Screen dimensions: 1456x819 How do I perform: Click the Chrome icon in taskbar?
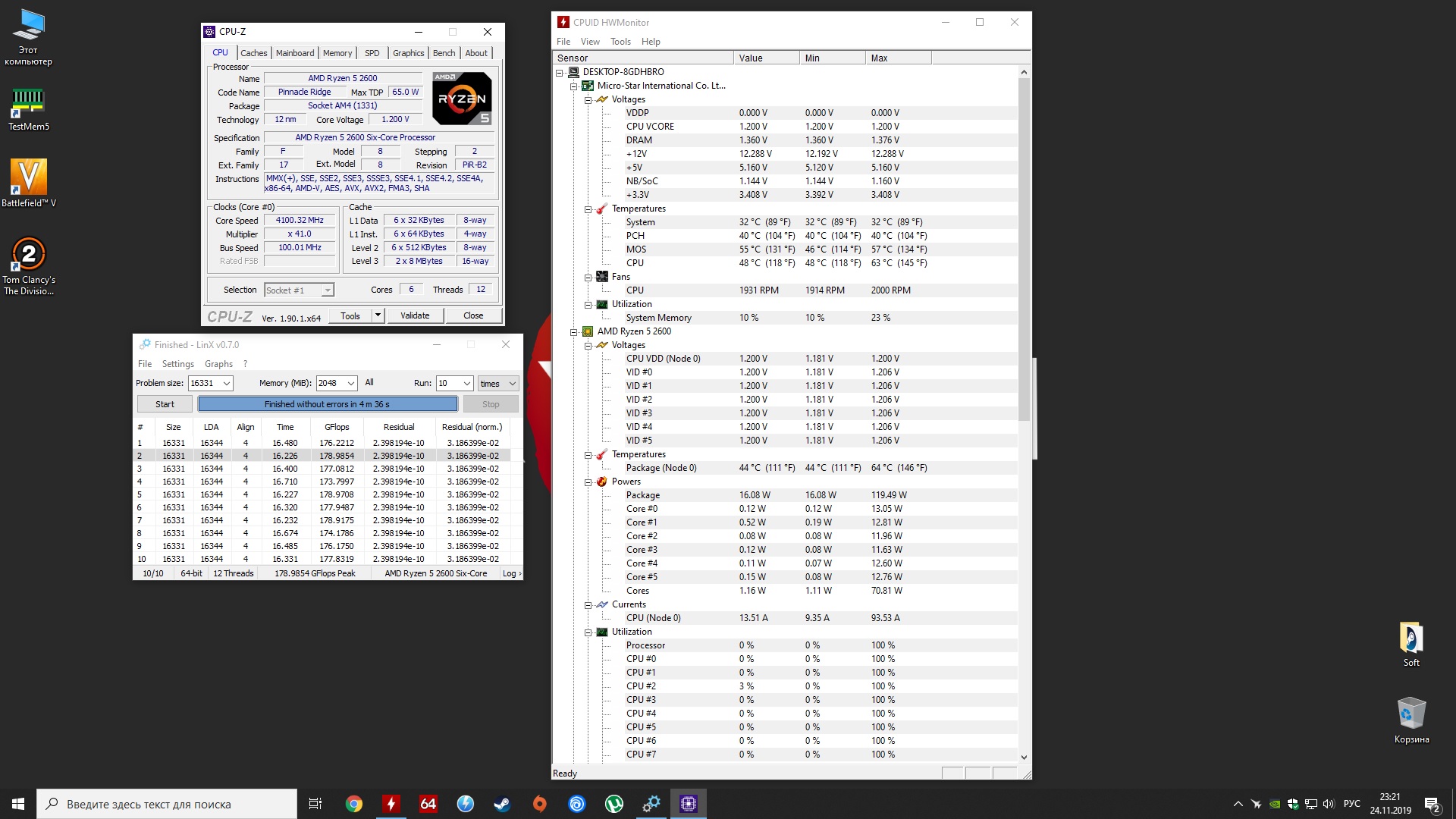pyautogui.click(x=354, y=804)
